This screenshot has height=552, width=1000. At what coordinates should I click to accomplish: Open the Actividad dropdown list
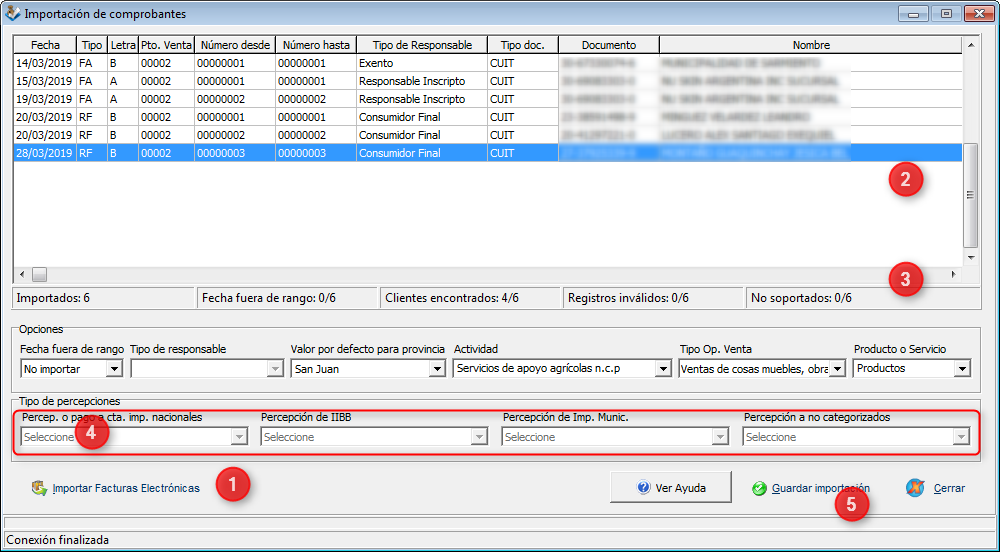click(662, 369)
